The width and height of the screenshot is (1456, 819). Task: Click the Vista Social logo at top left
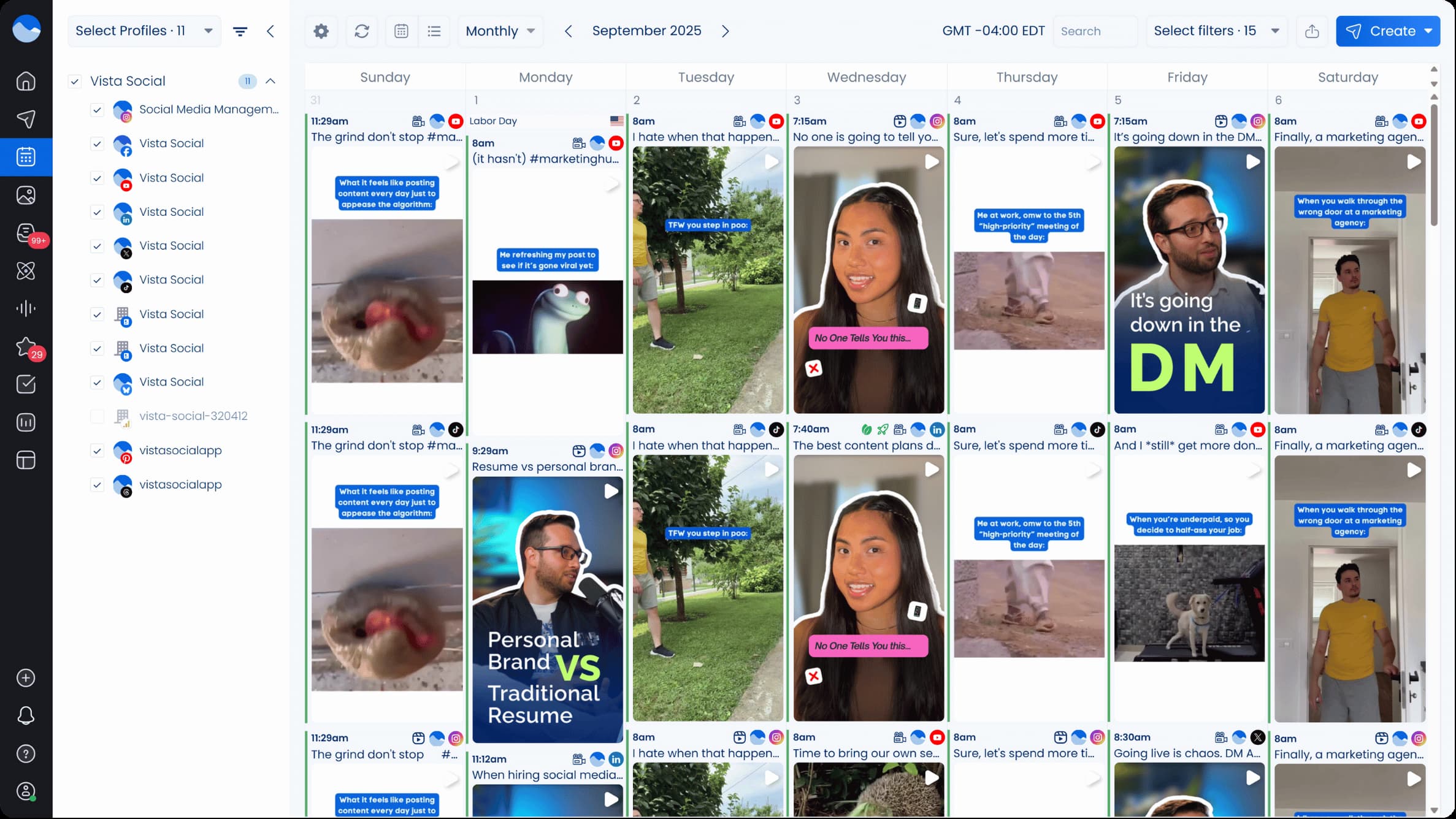(26, 29)
